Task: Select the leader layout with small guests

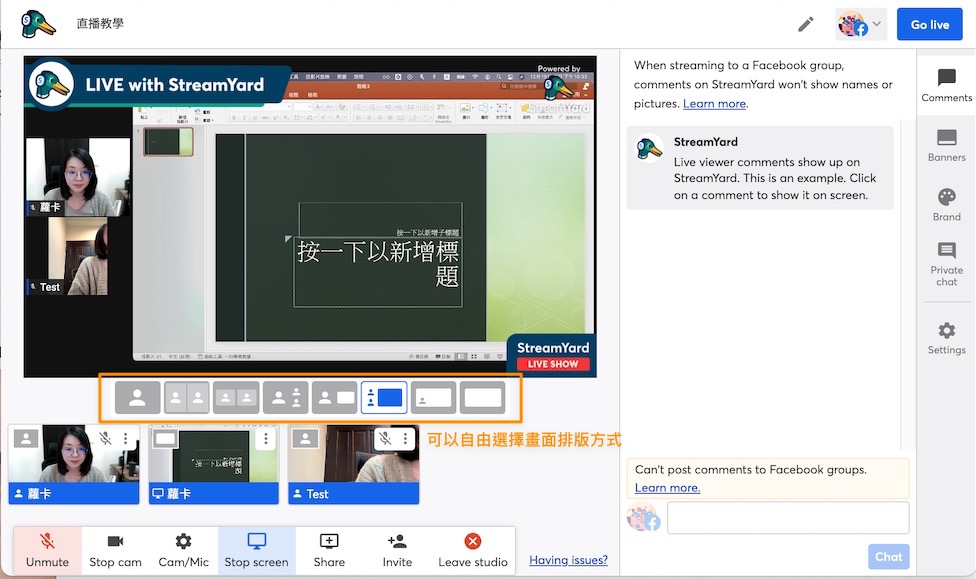Action: [x=286, y=397]
